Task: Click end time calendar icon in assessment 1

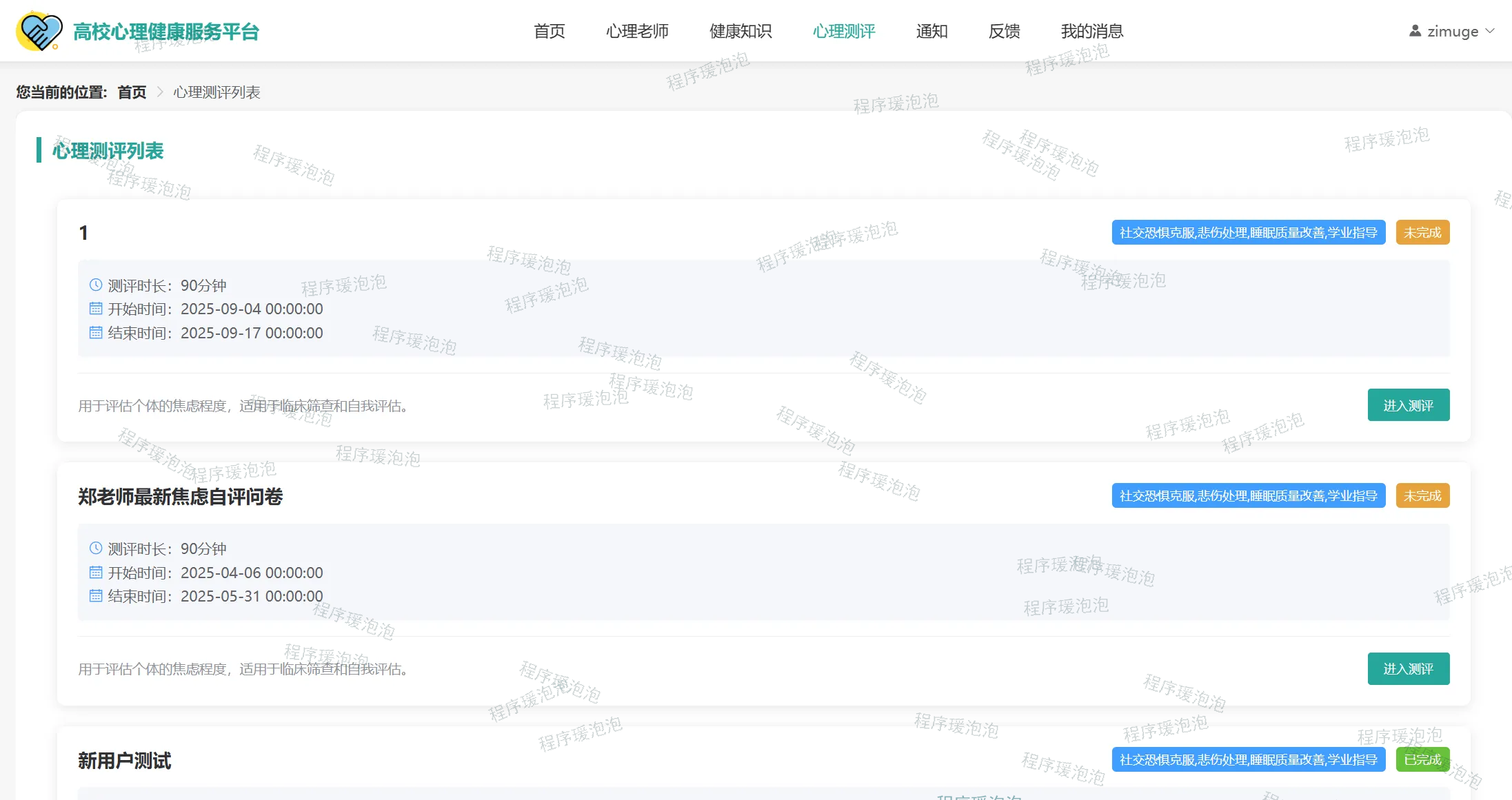Action: point(96,332)
